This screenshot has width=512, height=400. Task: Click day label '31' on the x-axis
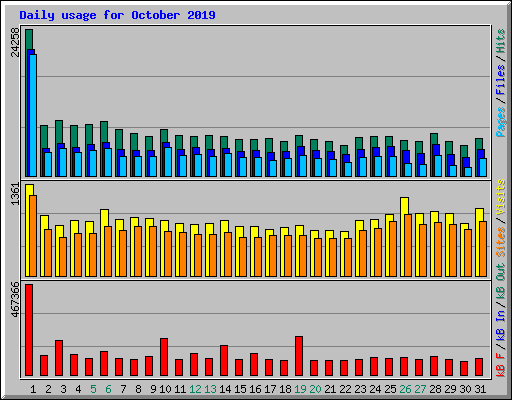[x=480, y=389]
